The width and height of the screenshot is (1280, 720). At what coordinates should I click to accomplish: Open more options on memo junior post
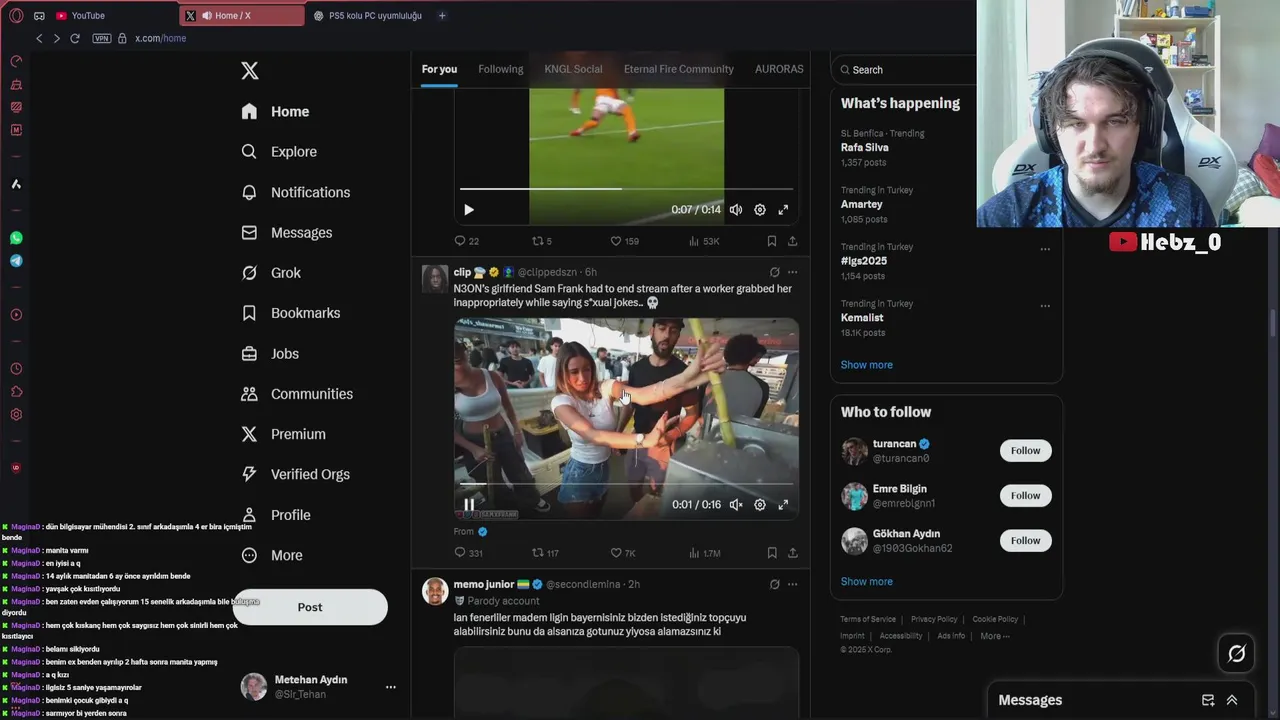792,584
